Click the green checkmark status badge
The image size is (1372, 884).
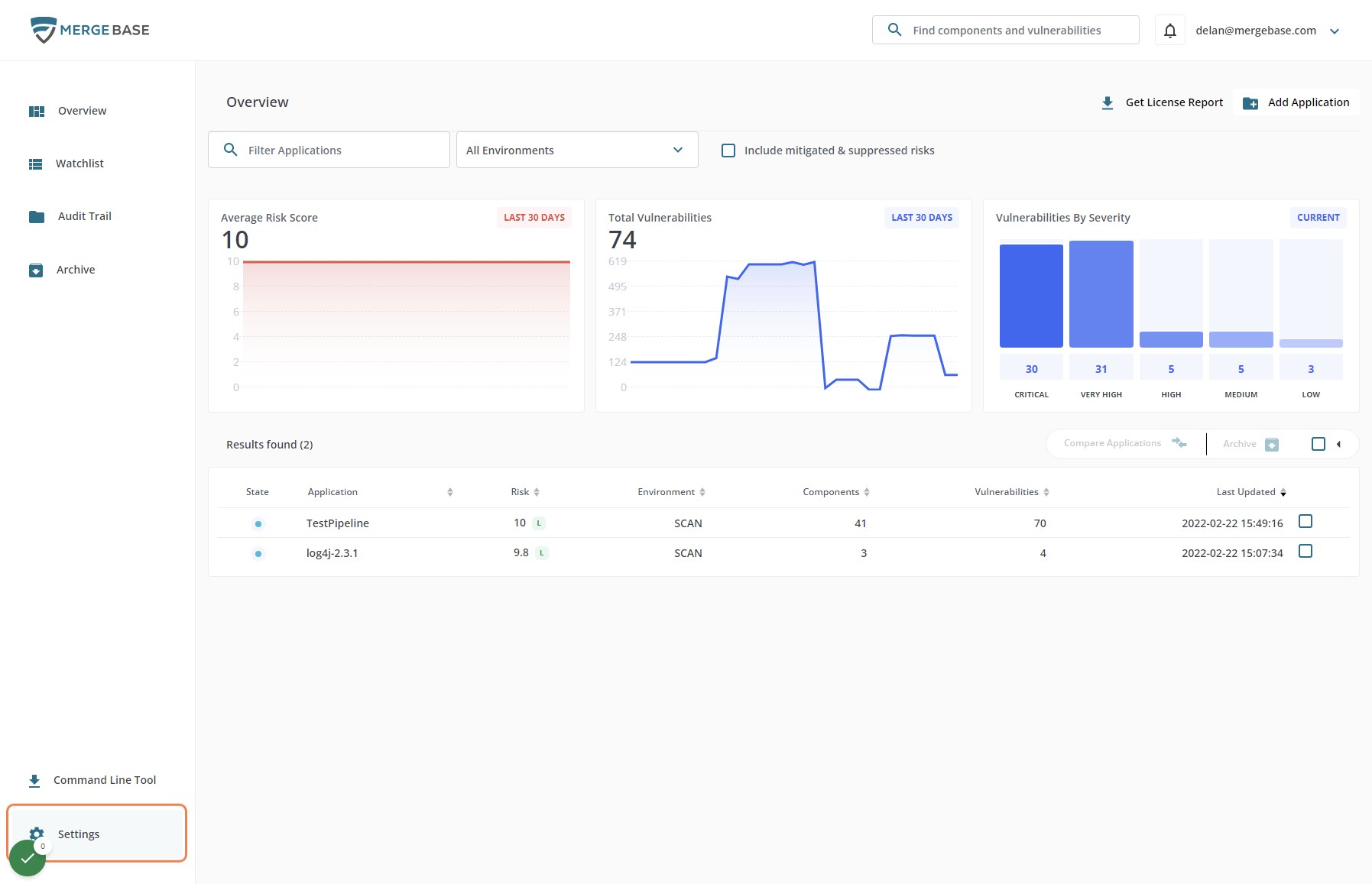(28, 859)
